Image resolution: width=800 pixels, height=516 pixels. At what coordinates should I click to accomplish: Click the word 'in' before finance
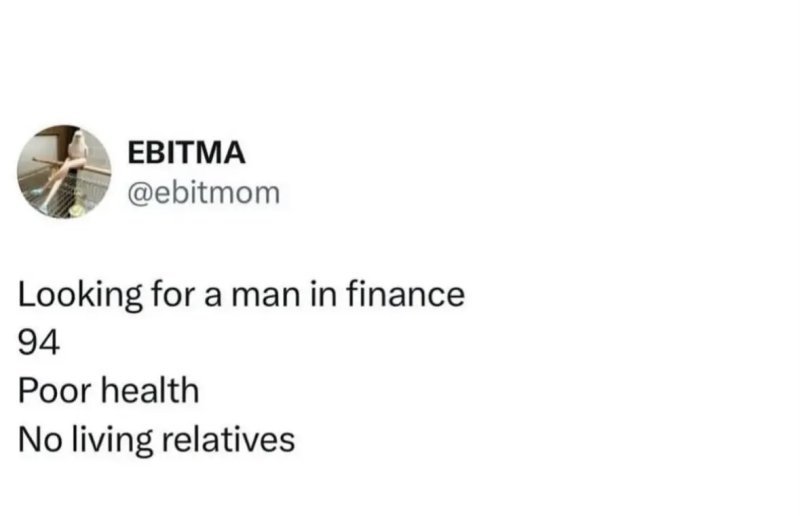click(323, 295)
